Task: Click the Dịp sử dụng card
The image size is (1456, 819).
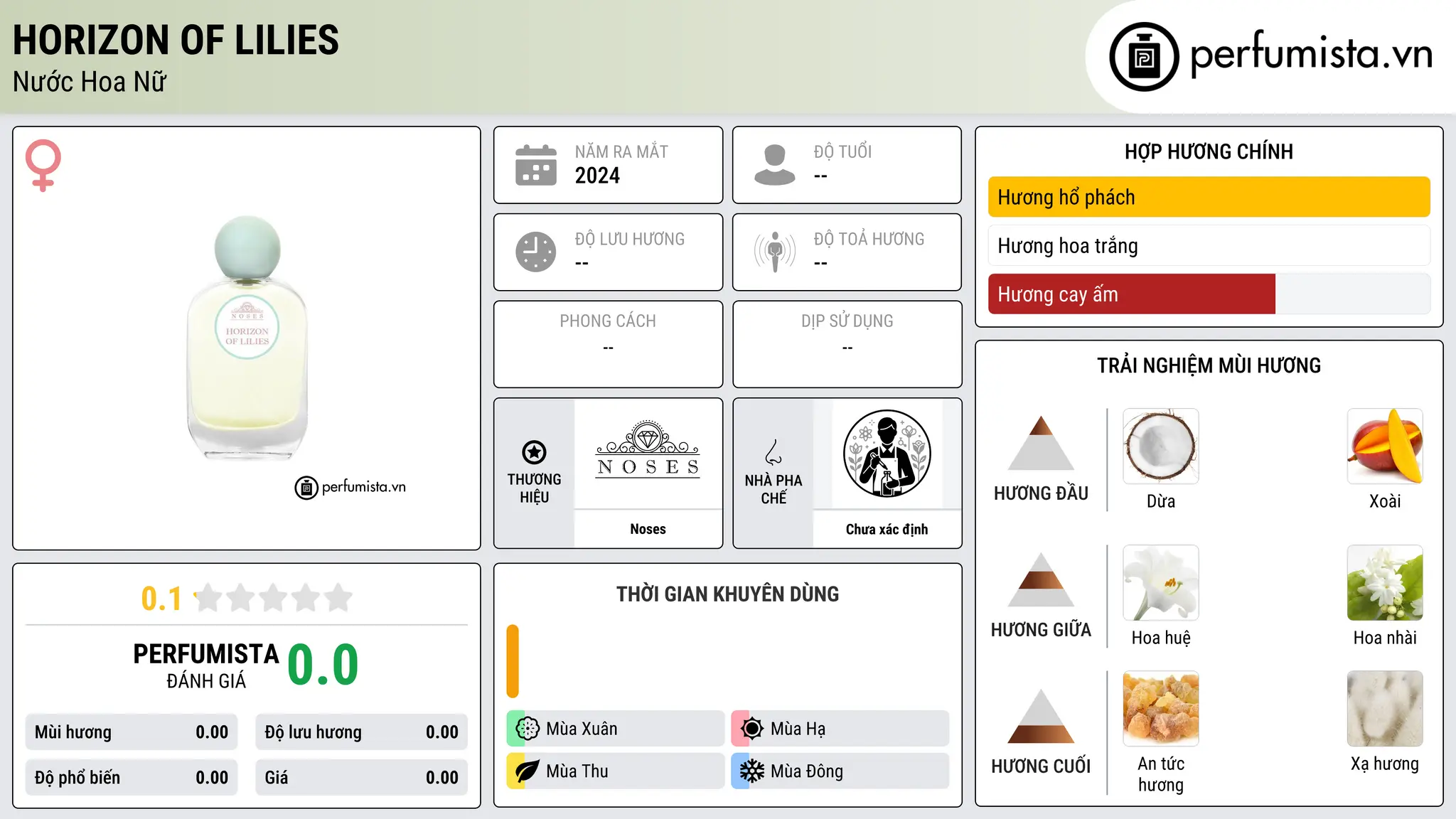Action: coord(847,344)
